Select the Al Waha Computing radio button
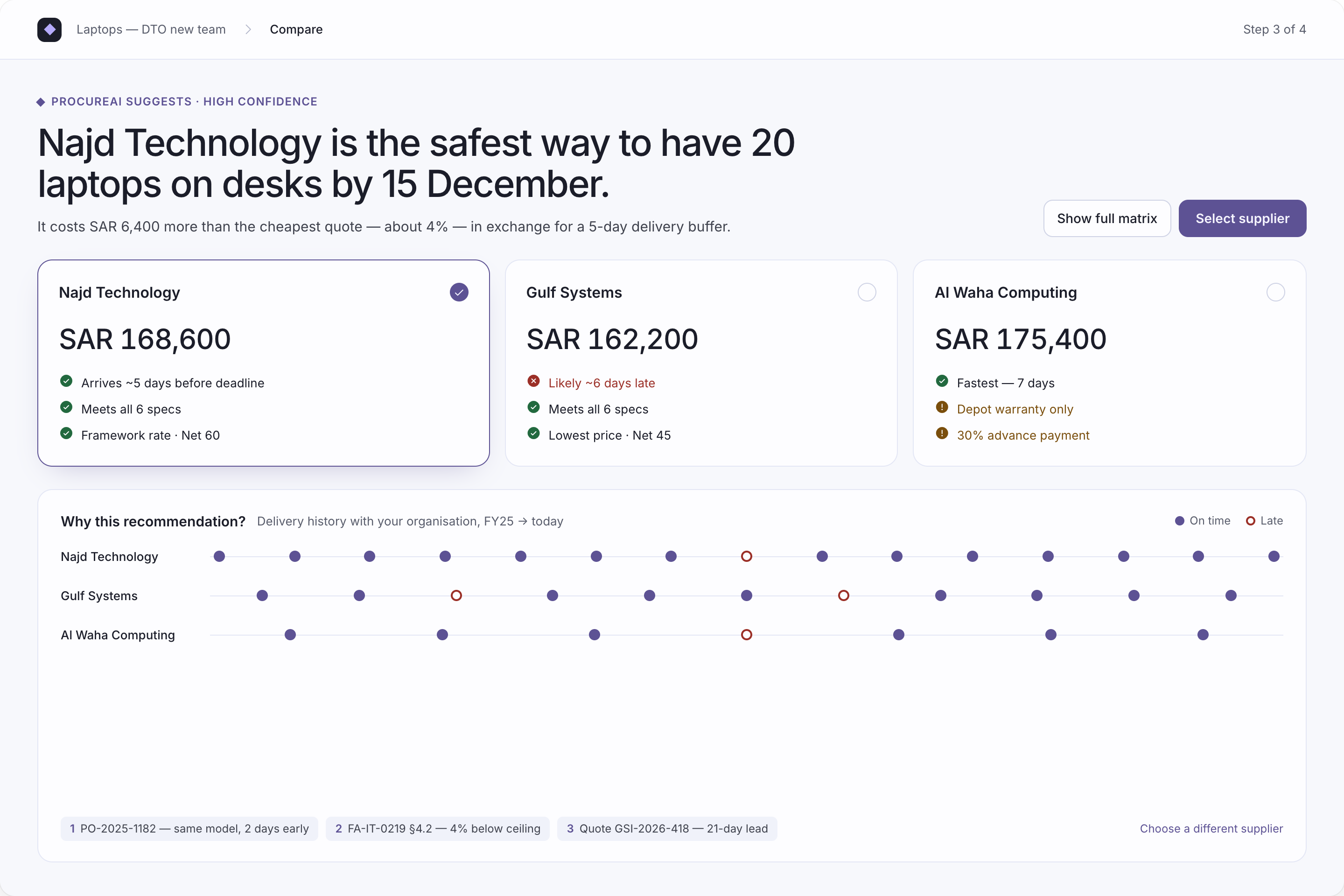 coord(1275,292)
